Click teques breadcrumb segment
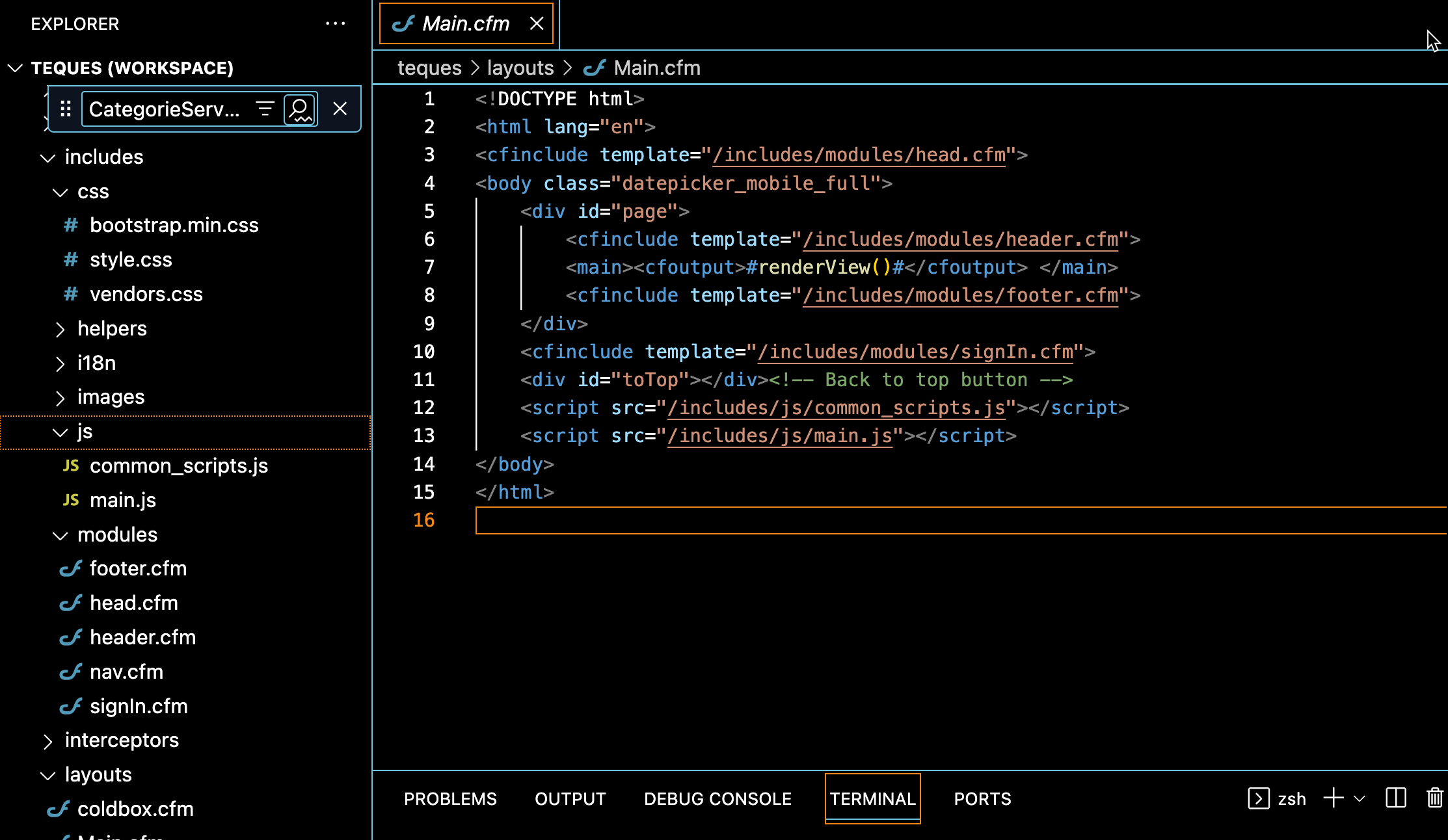 click(x=429, y=68)
